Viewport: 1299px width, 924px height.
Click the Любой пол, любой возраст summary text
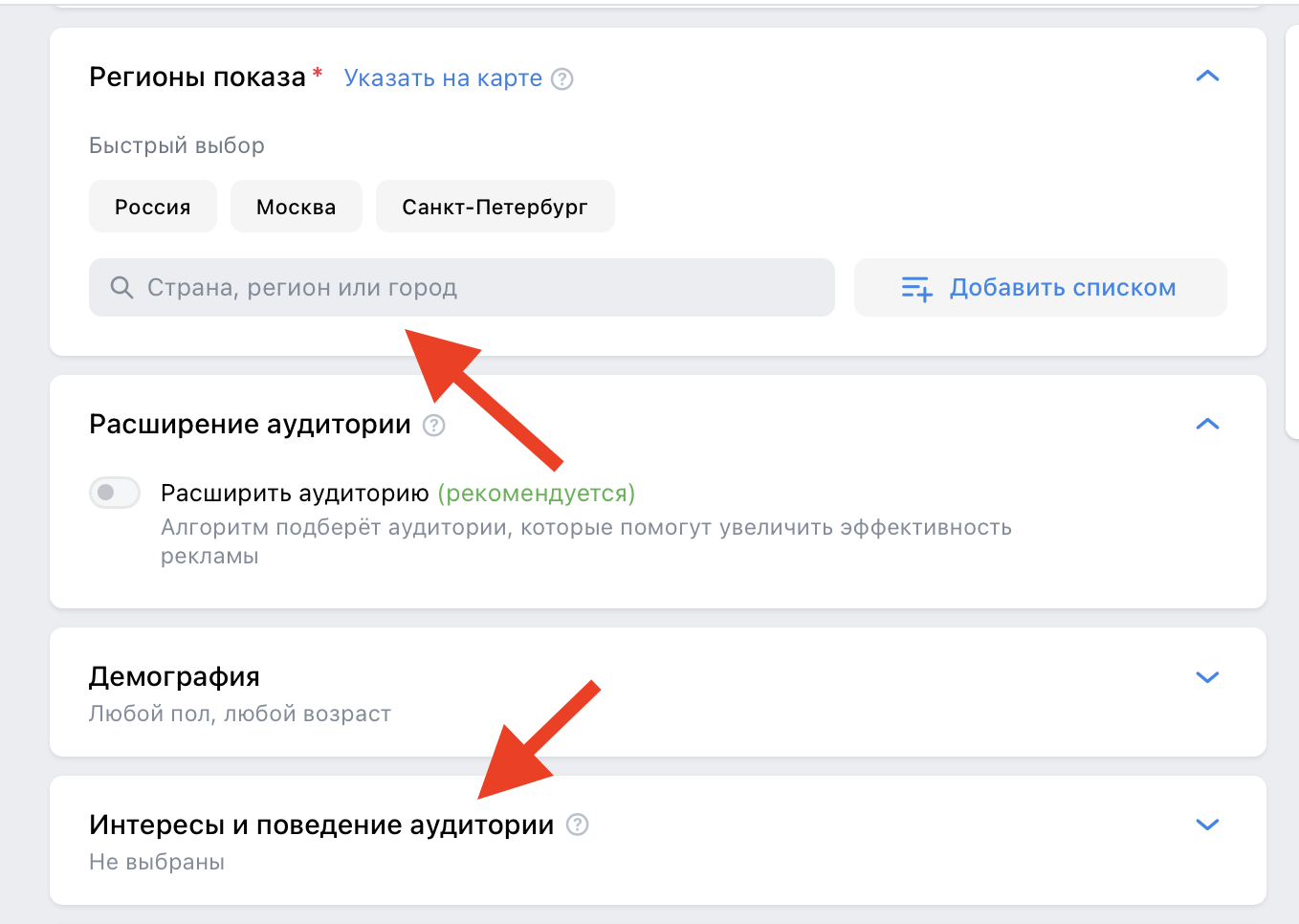pyautogui.click(x=239, y=714)
